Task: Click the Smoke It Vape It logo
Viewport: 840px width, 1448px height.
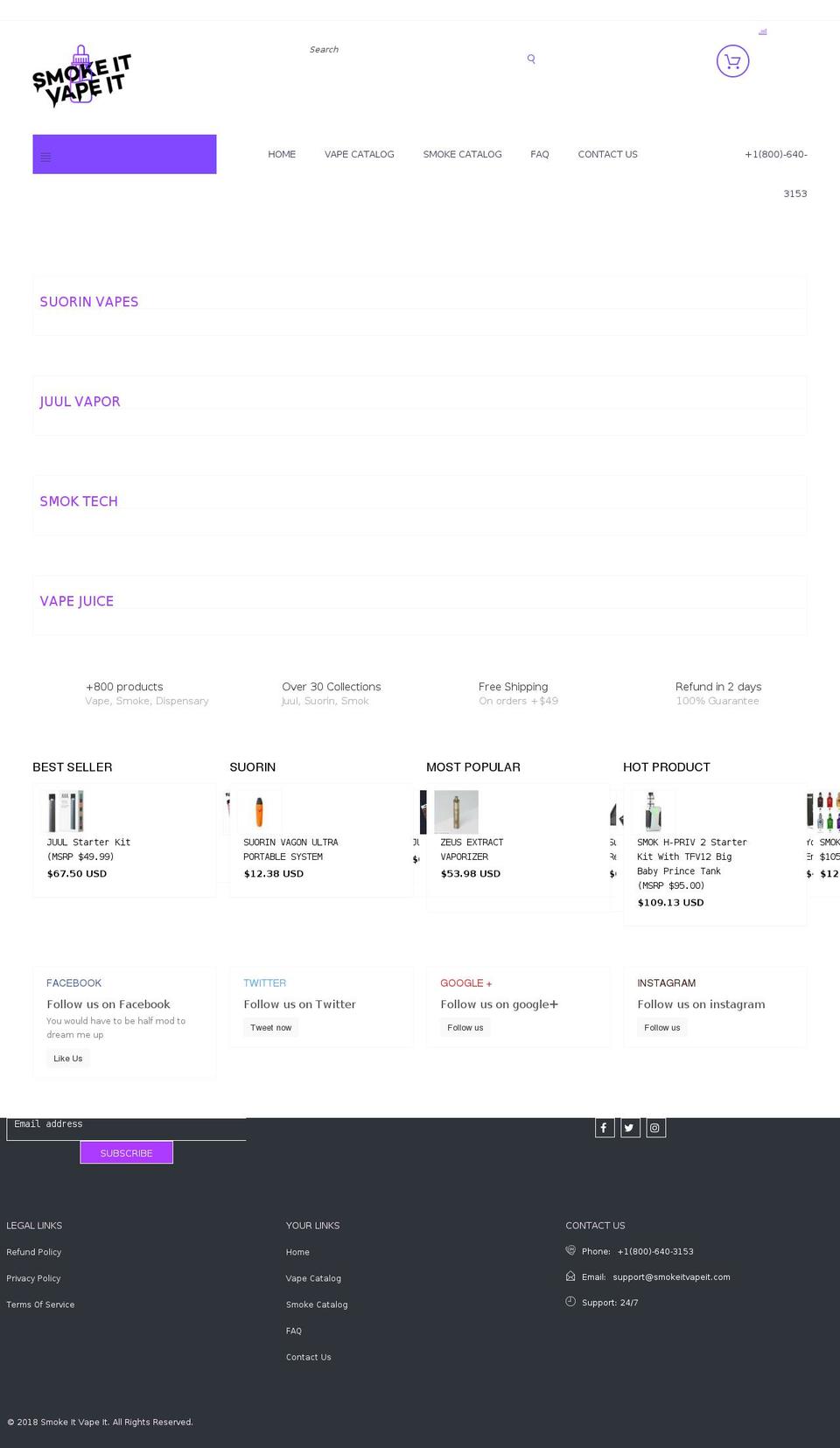Action: click(81, 76)
